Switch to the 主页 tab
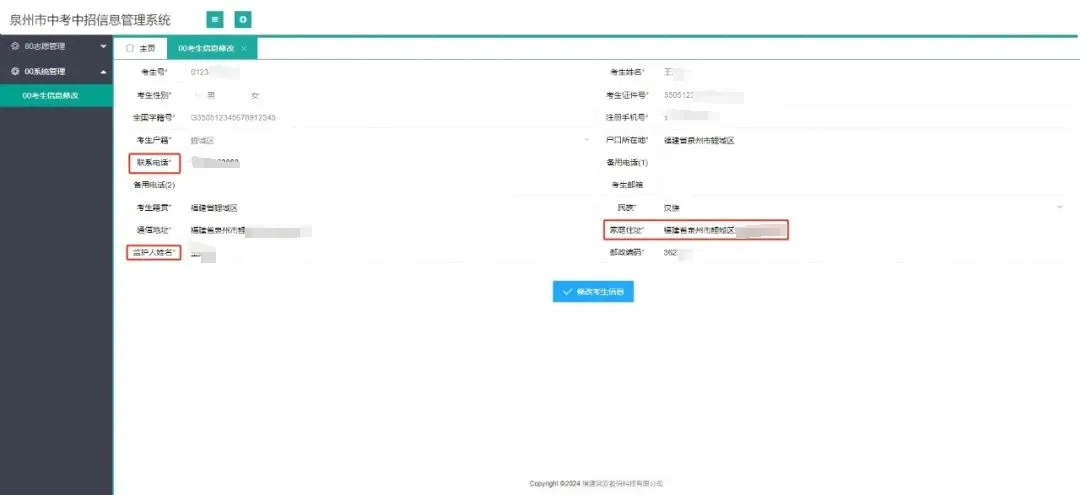 (141, 48)
